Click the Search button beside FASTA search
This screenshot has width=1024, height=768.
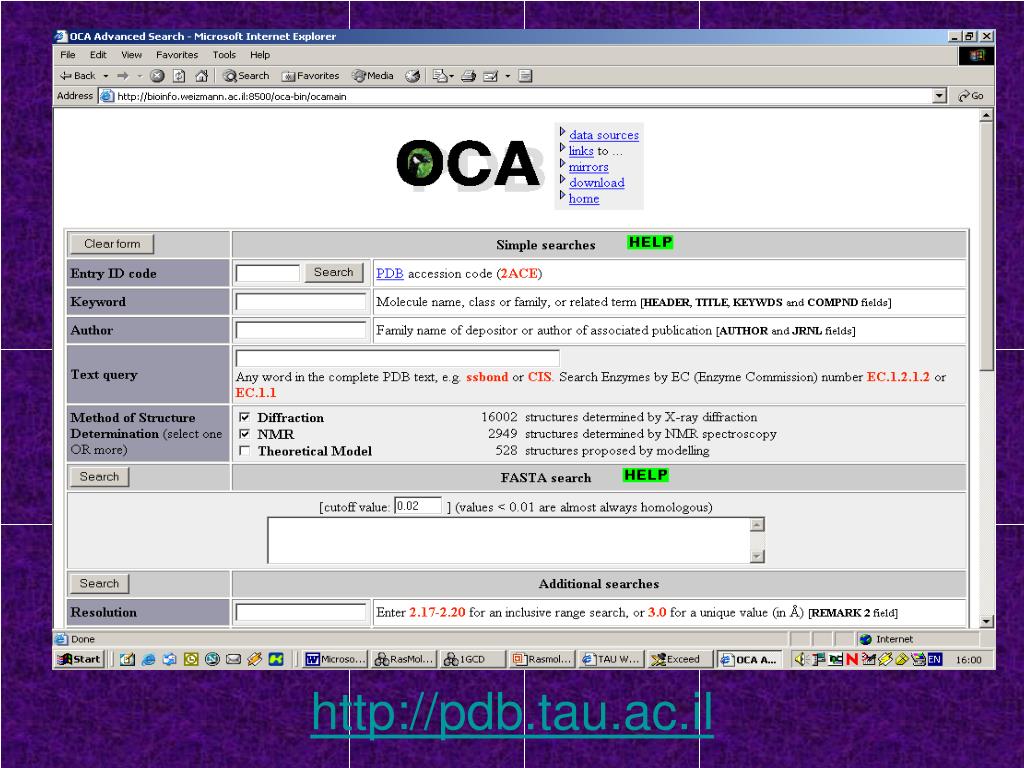click(99, 477)
